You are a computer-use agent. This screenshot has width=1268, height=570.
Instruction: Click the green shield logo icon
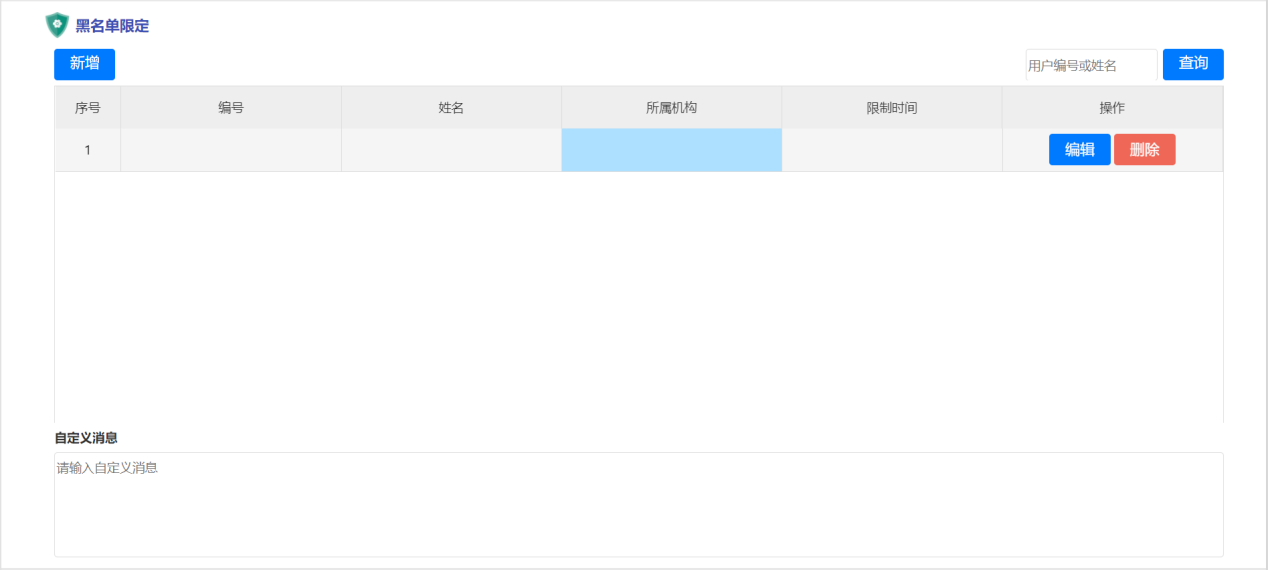coord(57,25)
